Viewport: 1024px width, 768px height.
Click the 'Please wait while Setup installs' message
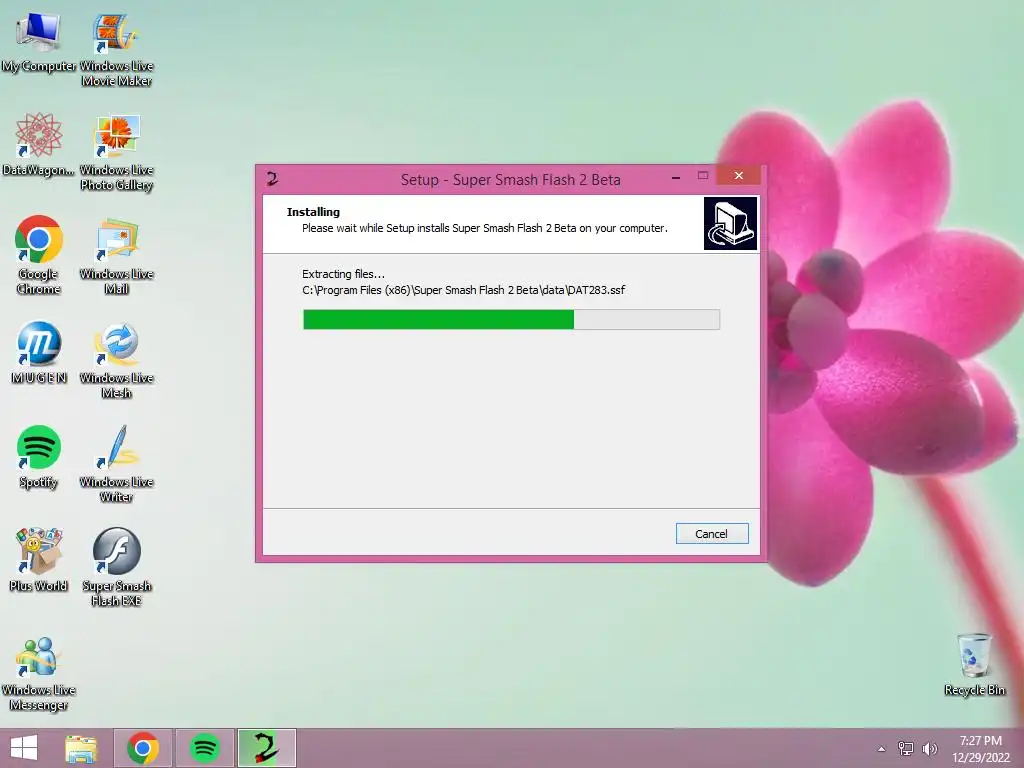[x=485, y=228]
